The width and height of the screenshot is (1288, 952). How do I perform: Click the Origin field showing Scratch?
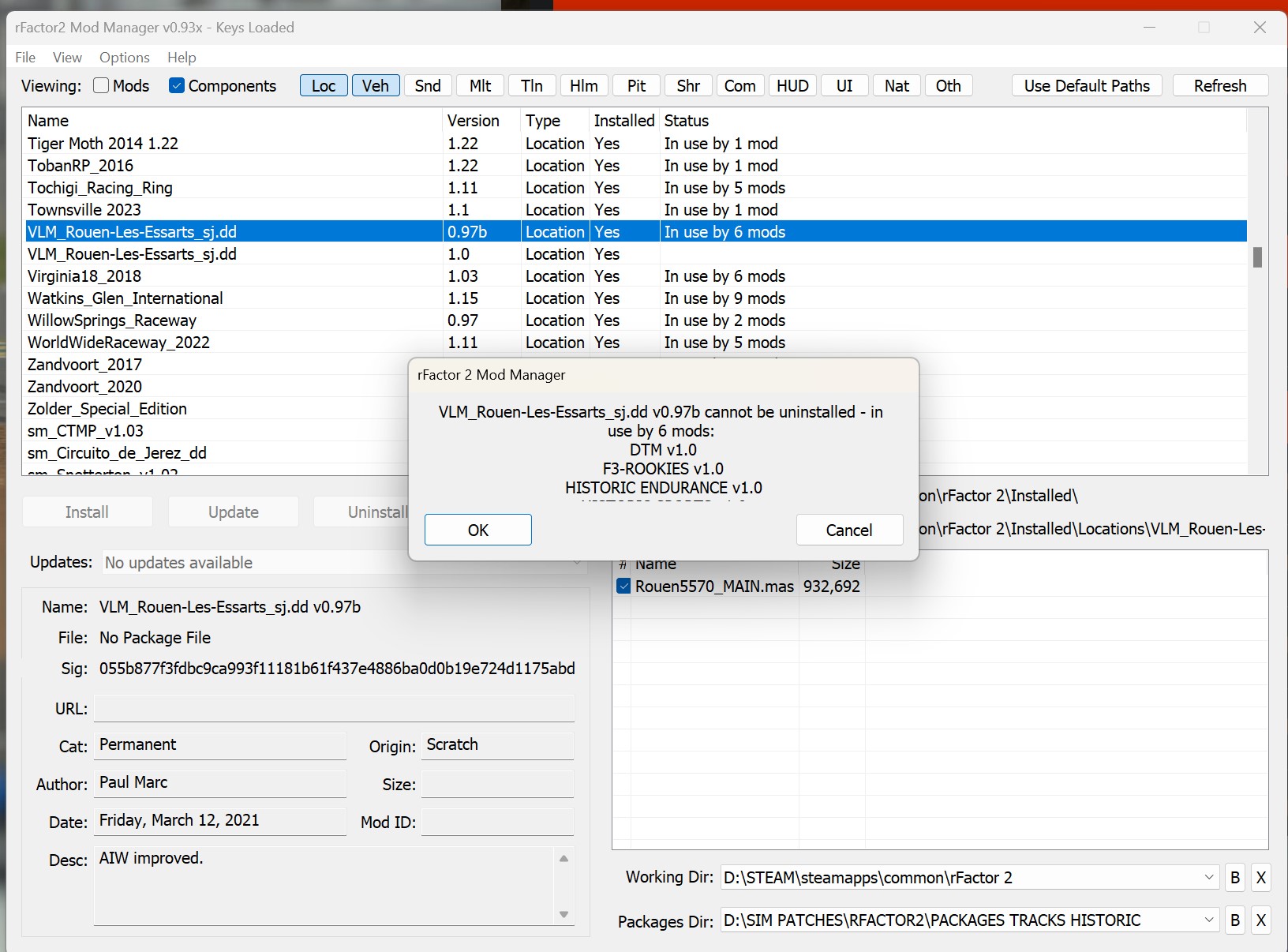[x=497, y=745]
